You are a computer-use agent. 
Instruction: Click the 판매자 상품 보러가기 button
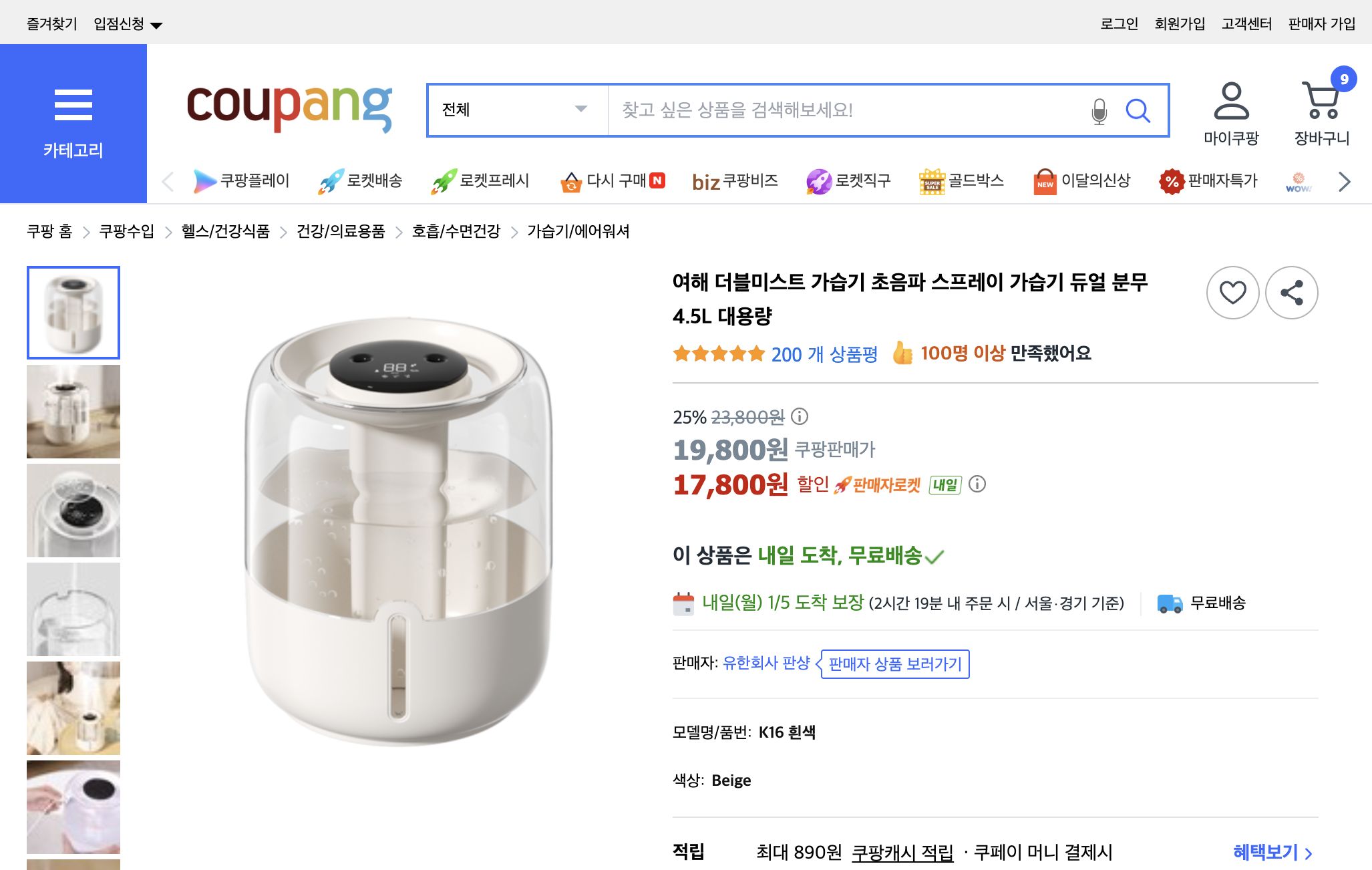(x=894, y=665)
